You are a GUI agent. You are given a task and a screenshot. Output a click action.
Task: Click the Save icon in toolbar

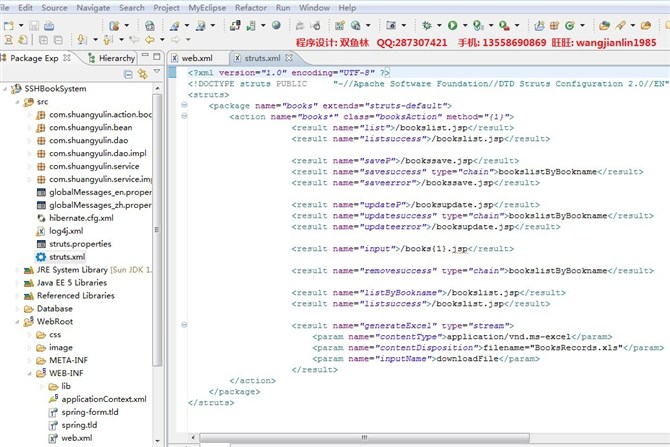tap(34, 26)
